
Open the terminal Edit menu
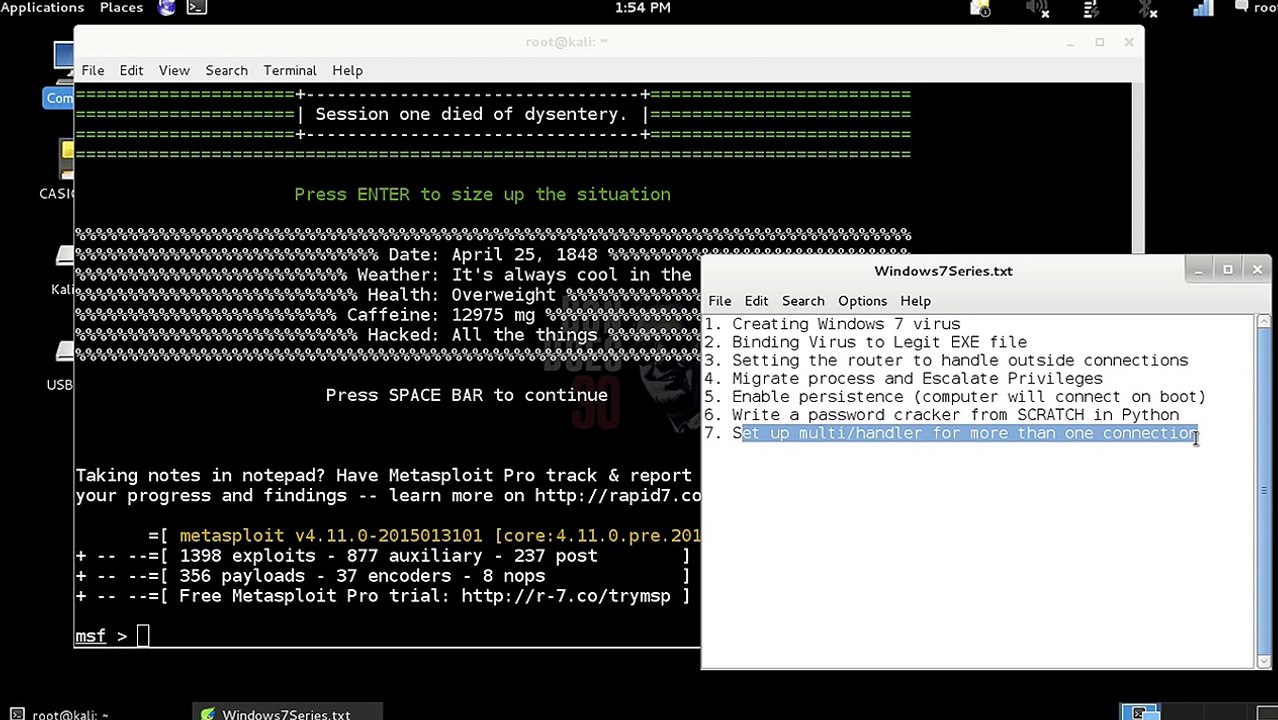point(131,70)
